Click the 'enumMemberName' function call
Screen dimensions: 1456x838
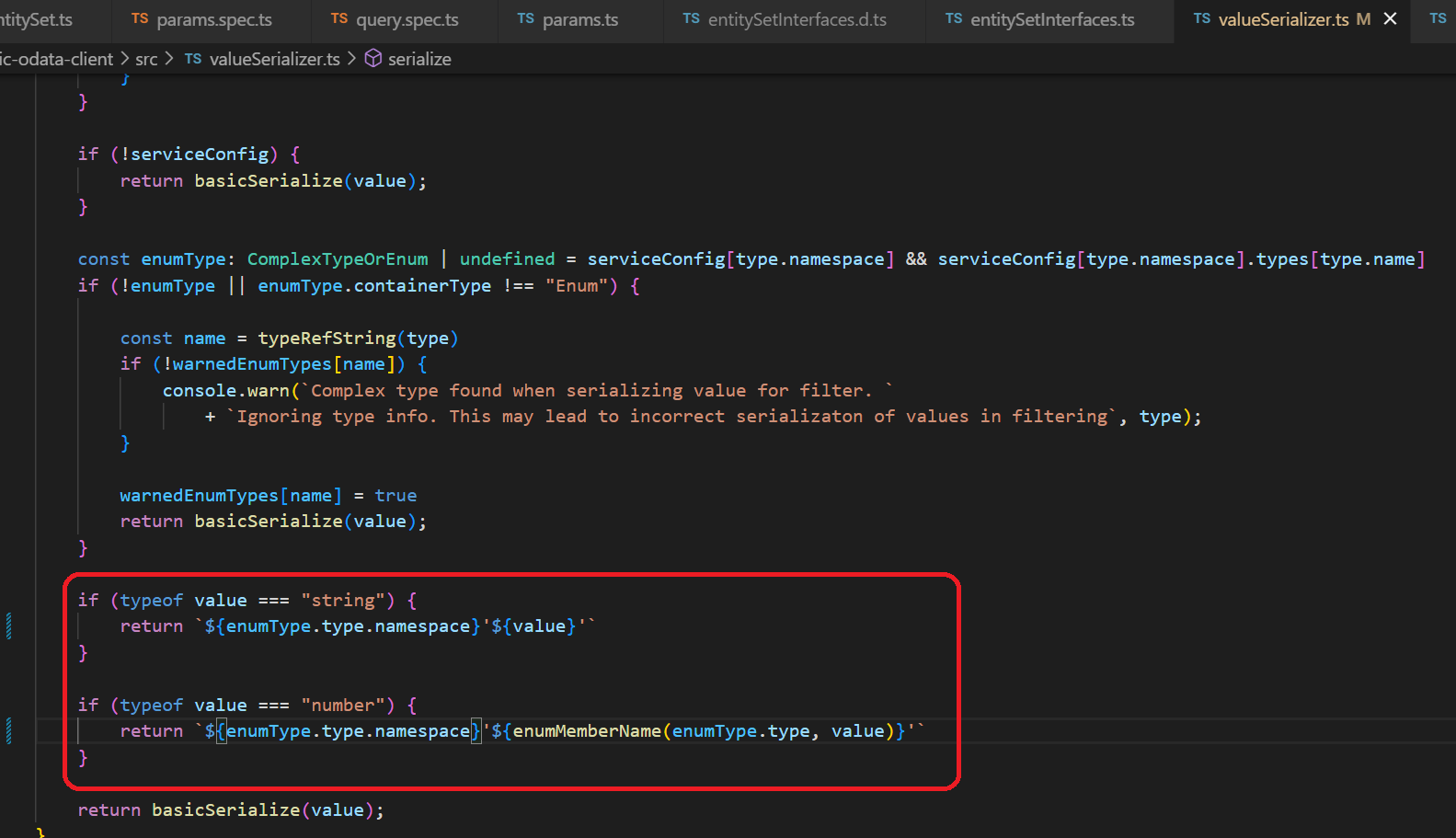point(587,731)
